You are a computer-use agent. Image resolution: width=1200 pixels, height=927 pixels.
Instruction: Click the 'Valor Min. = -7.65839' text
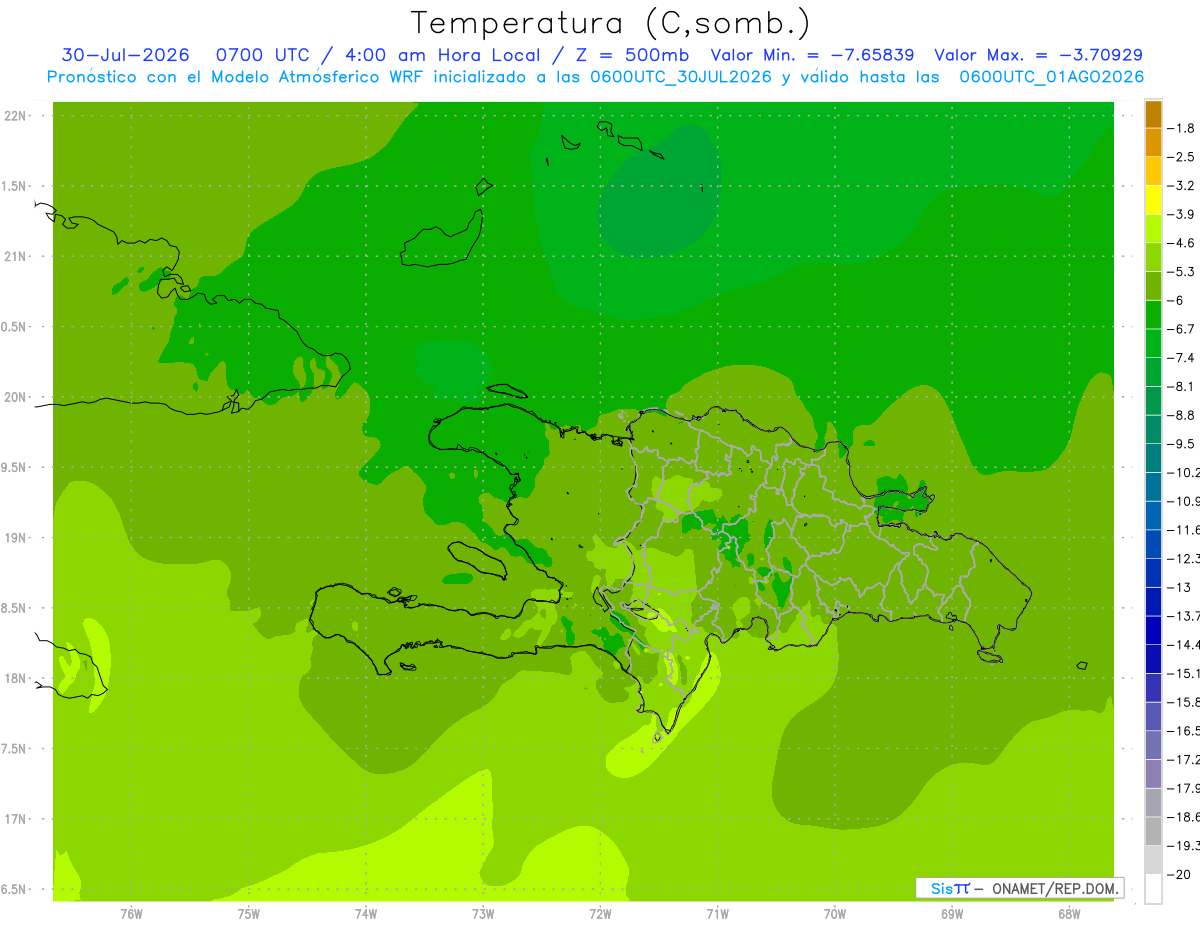pyautogui.click(x=812, y=55)
